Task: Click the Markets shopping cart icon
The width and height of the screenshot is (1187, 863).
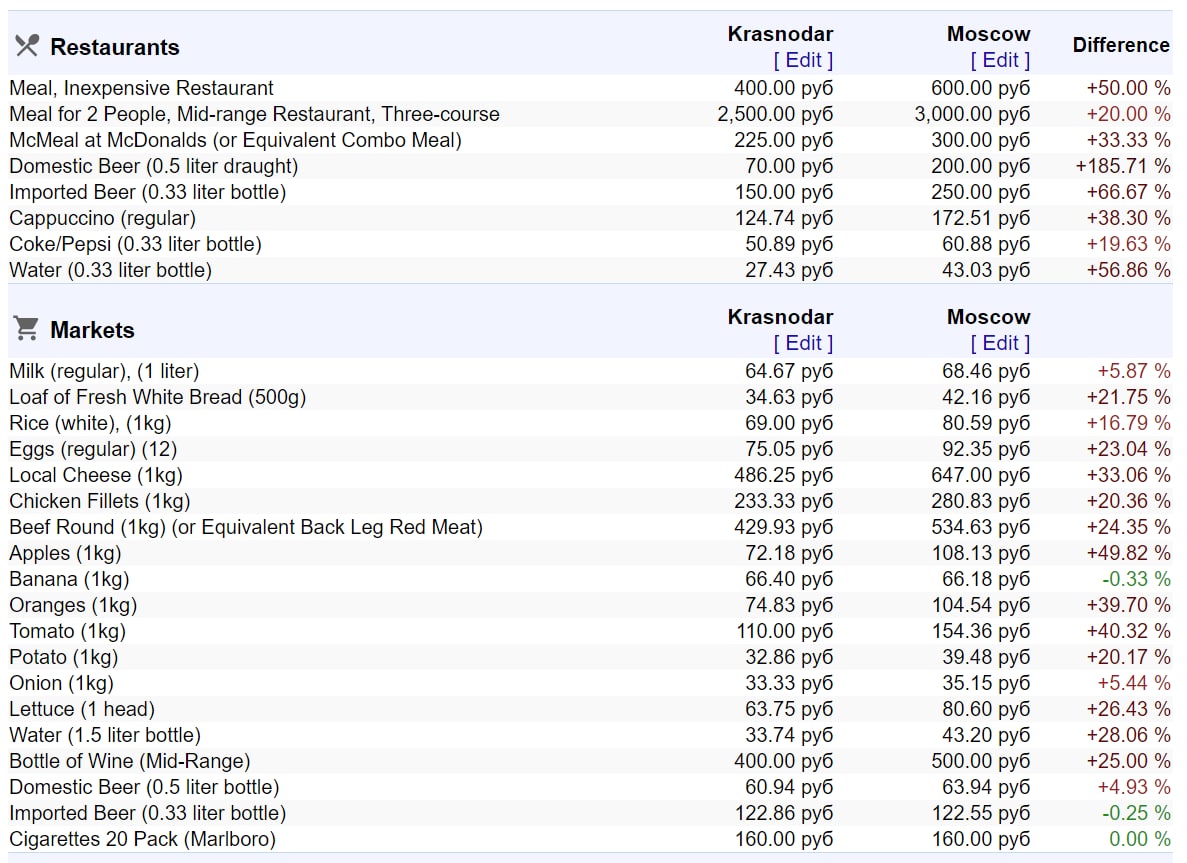Action: [x=26, y=329]
